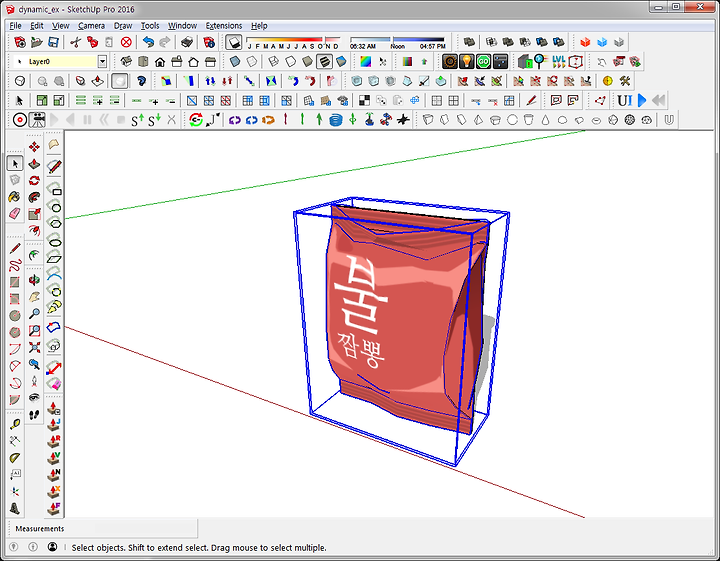Open the Help menu
This screenshot has height=561, width=720.
(259, 26)
